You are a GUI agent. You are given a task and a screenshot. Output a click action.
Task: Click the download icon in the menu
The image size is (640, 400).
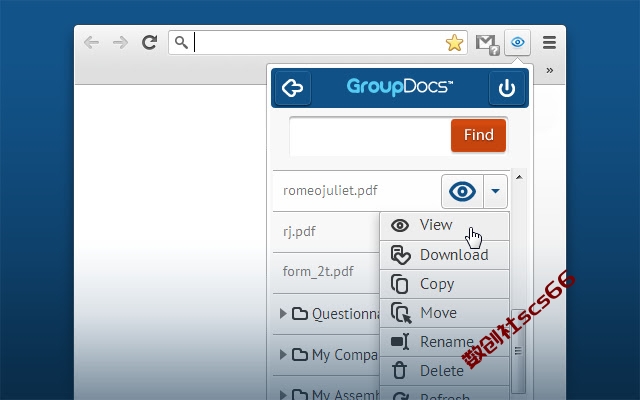point(400,255)
